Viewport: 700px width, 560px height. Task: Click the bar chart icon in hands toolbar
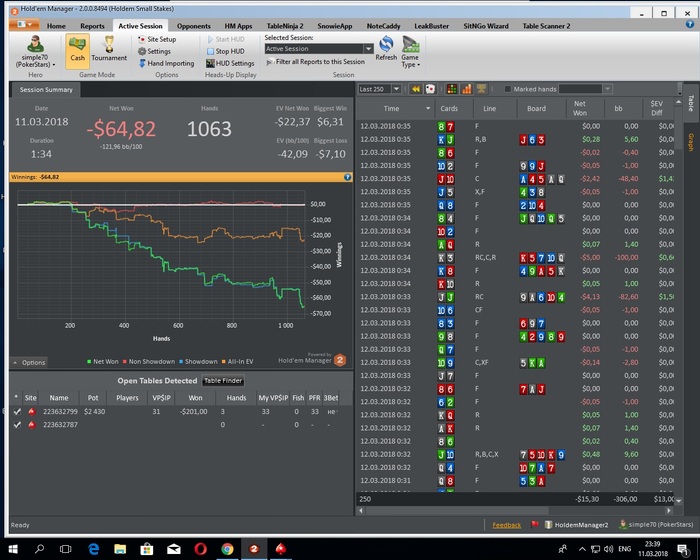467,89
